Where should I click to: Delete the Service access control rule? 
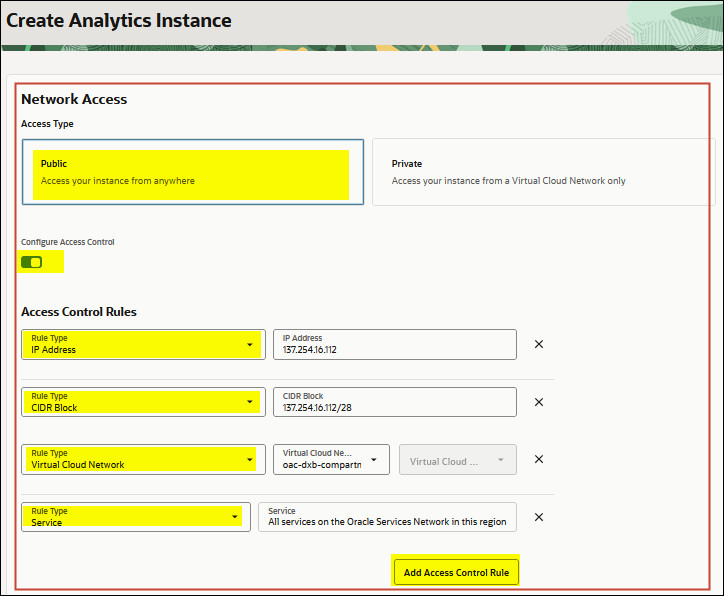tap(538, 517)
